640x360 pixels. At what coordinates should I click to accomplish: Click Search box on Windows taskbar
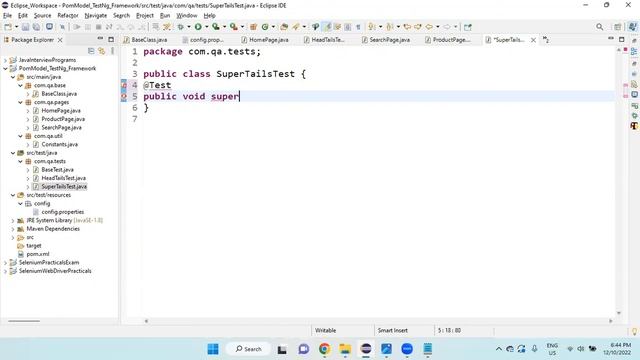pyautogui.click(x=248, y=349)
